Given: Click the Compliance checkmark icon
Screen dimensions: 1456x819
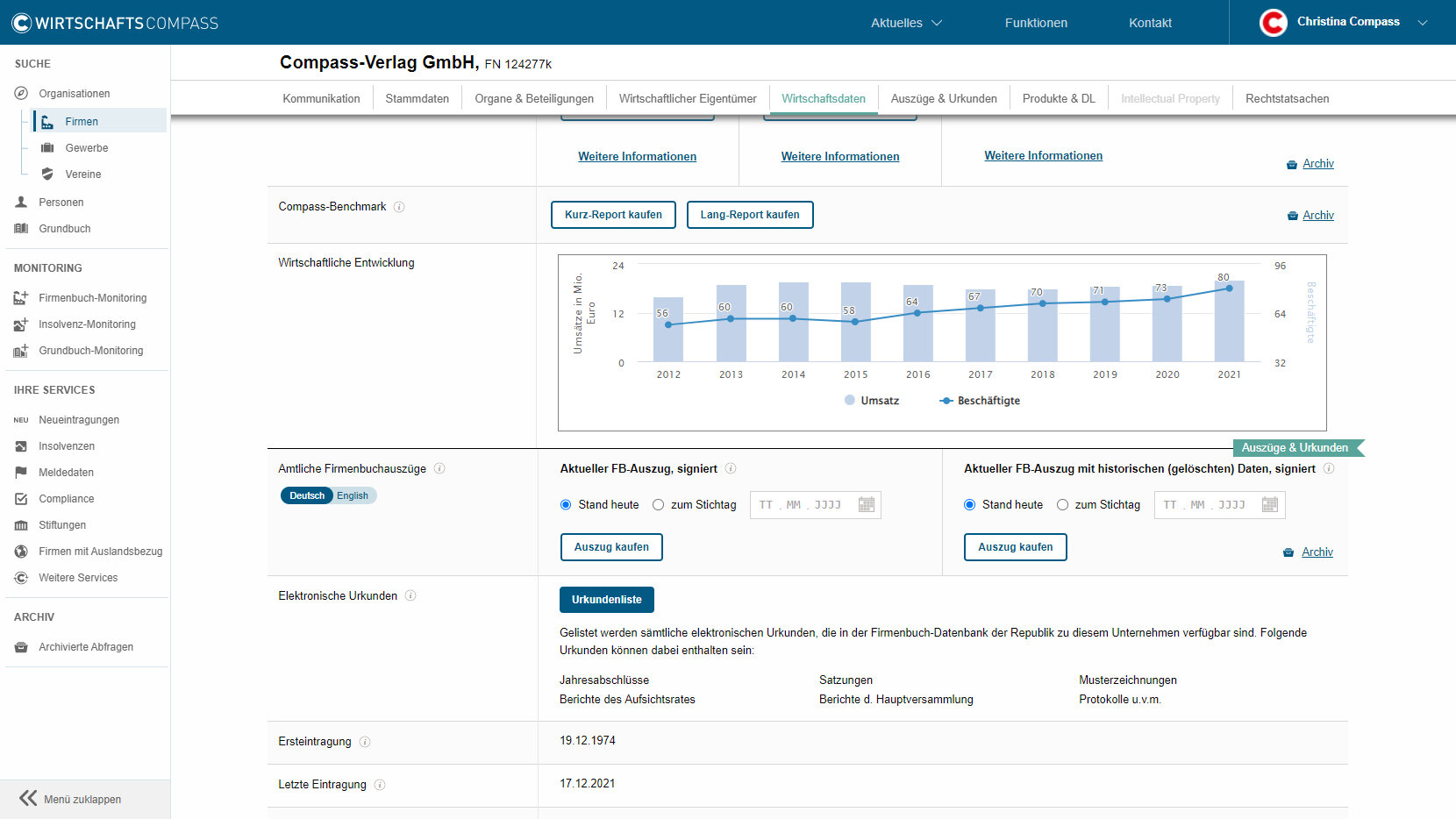Looking at the screenshot, I should (x=21, y=499).
